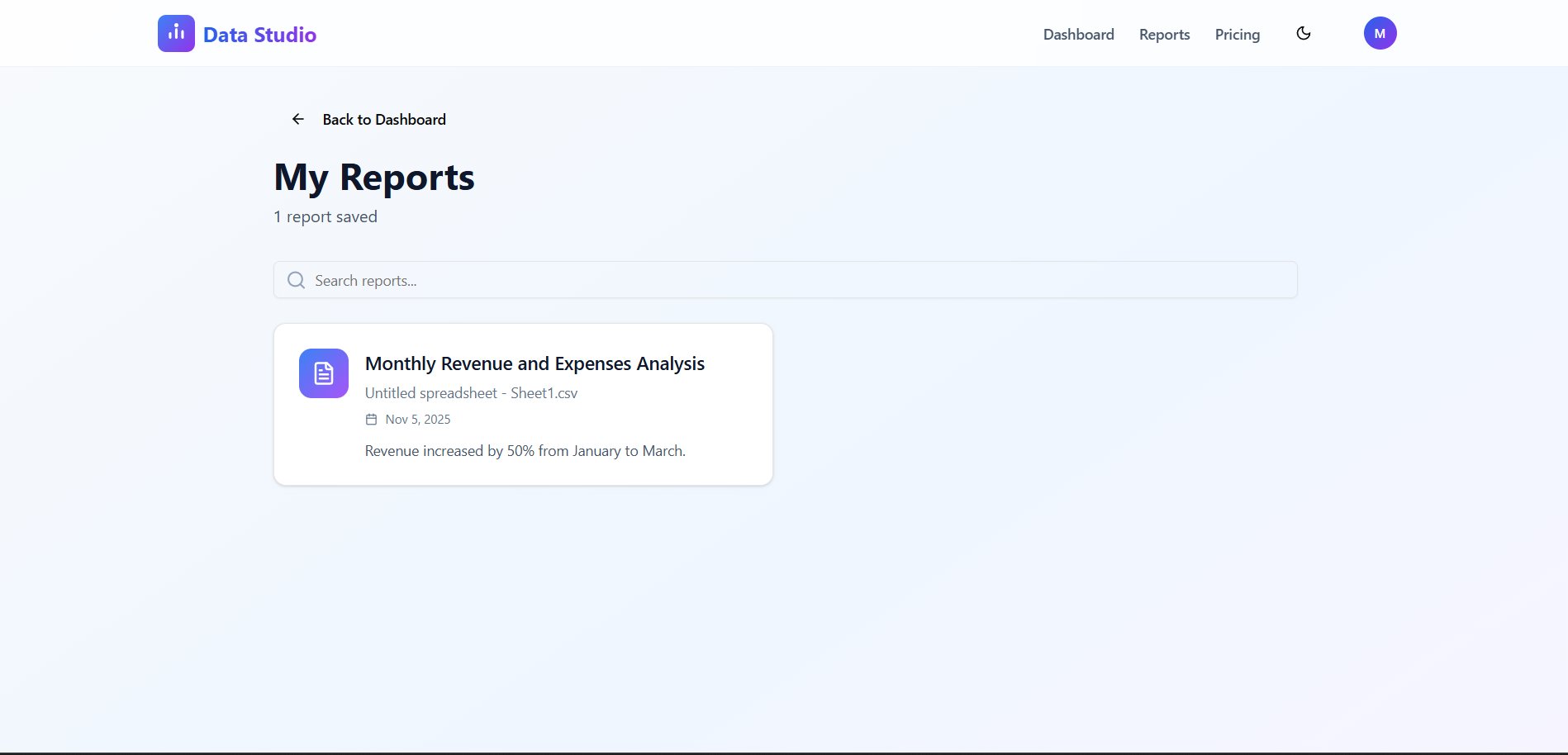The width and height of the screenshot is (1568, 755).
Task: Open the Monthly Revenue and Expenses Analysis report
Action: 535,363
